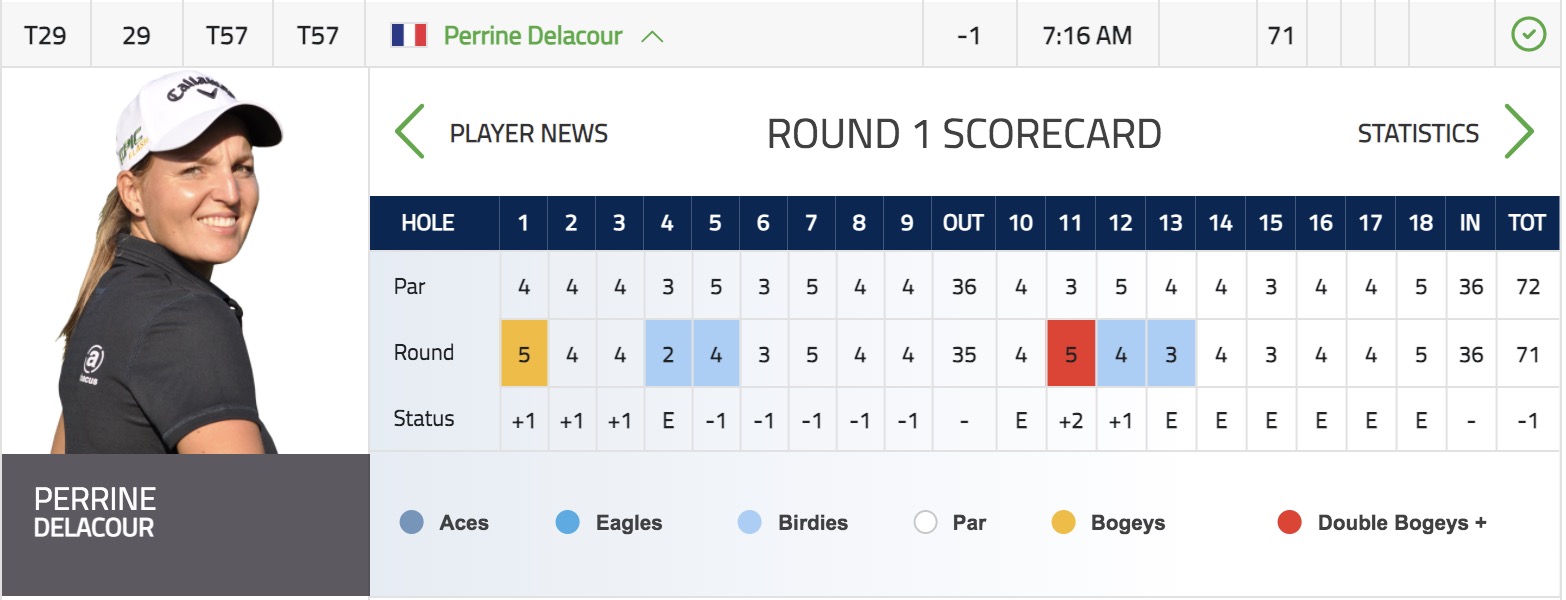
Task: Select the Eagles legend dot
Action: pos(567,522)
